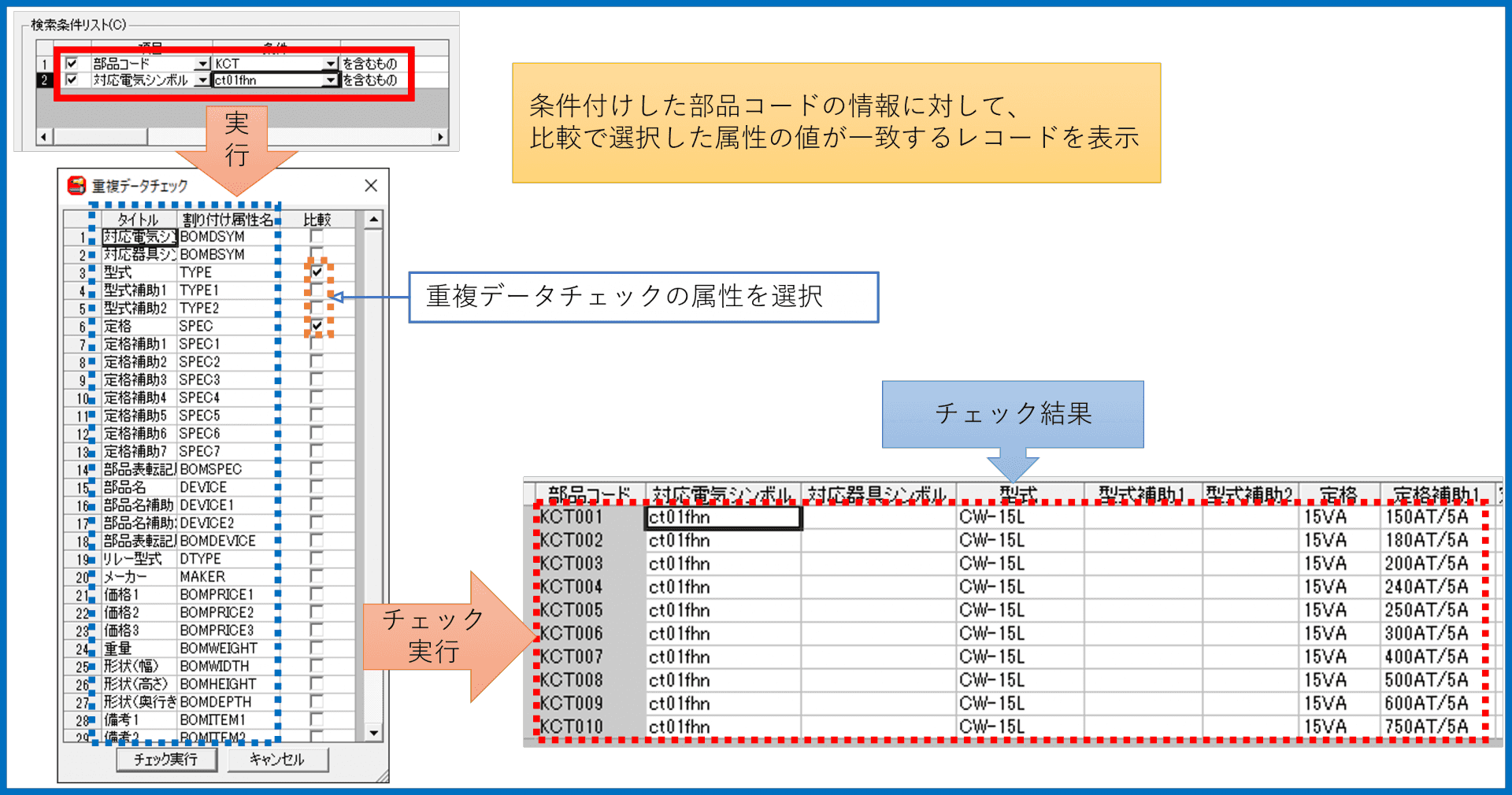1512x795 pixels.
Task: Click the search list right scroll arrow
Action: point(440,137)
